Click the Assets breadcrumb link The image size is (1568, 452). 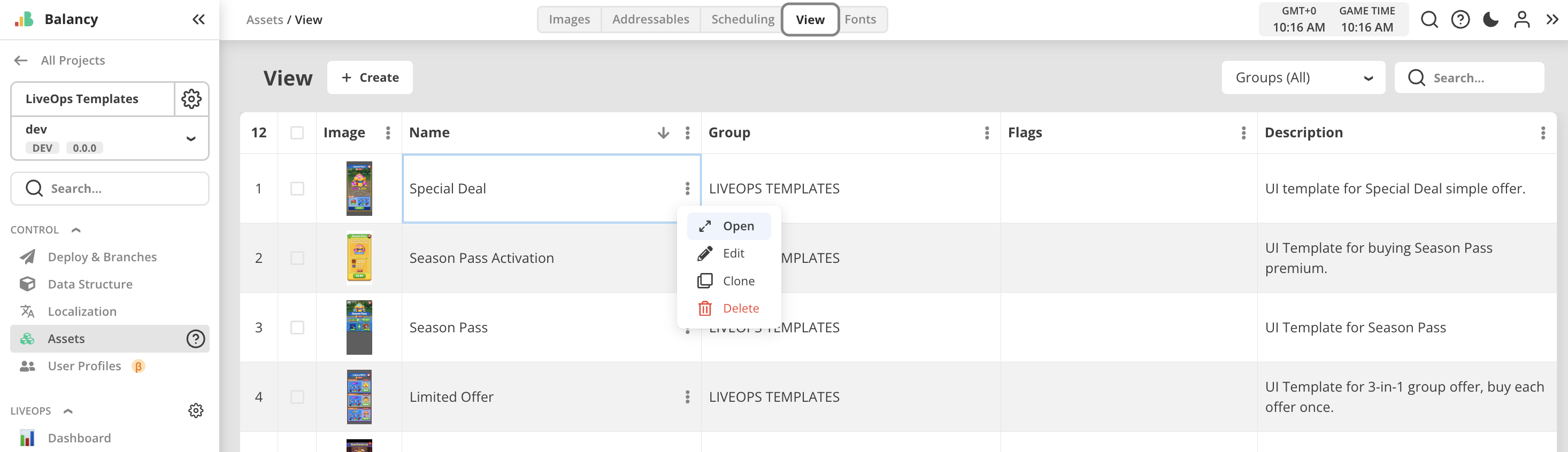coord(264,19)
